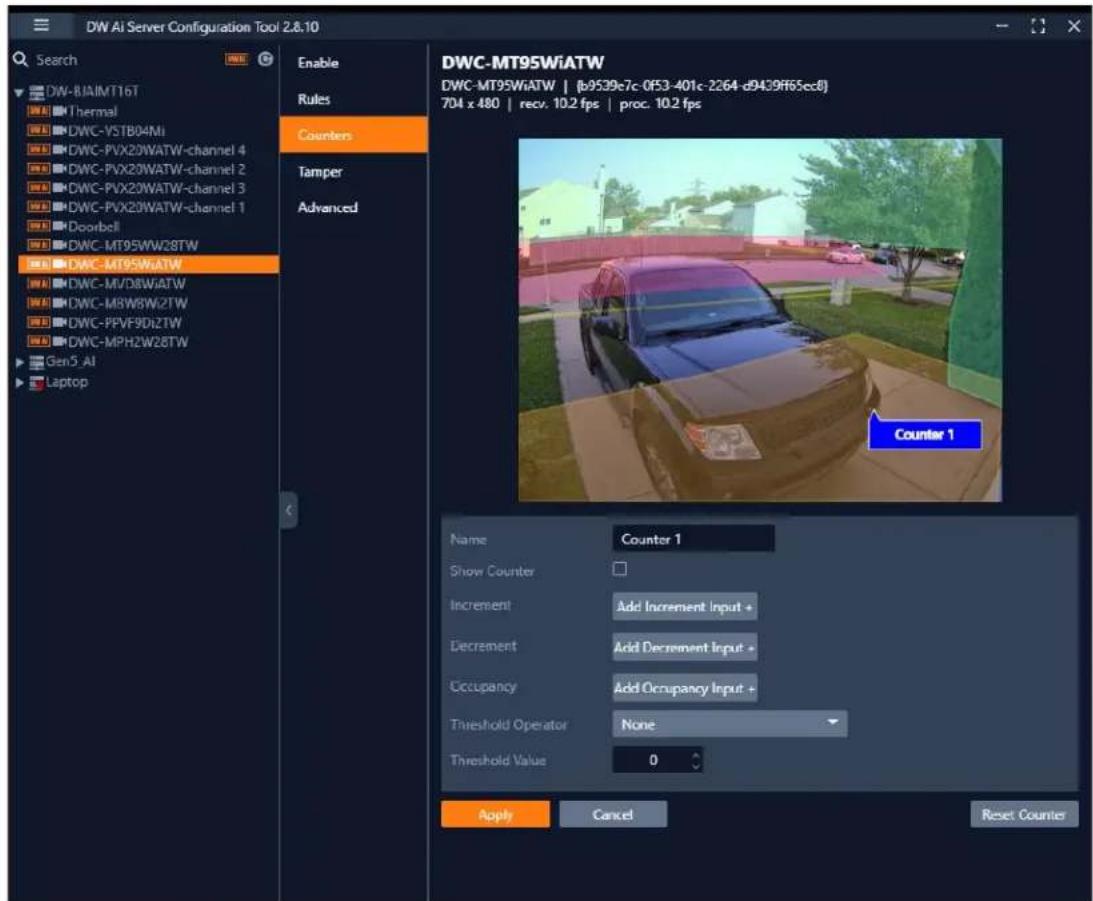The image size is (1093, 901).
Task: Click camera icon of DWC-MT95WW28TW
Action: pyautogui.click(x=59, y=245)
